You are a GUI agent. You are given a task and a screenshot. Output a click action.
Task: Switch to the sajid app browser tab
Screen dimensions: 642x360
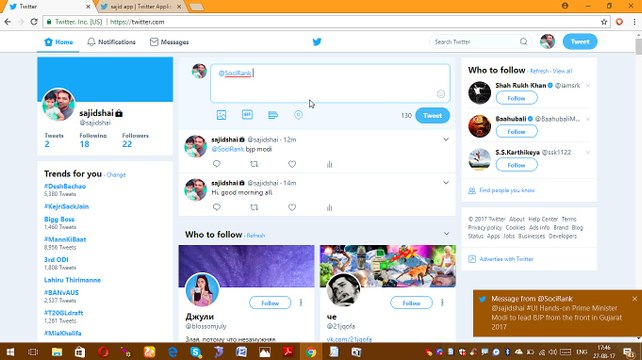click(140, 7)
